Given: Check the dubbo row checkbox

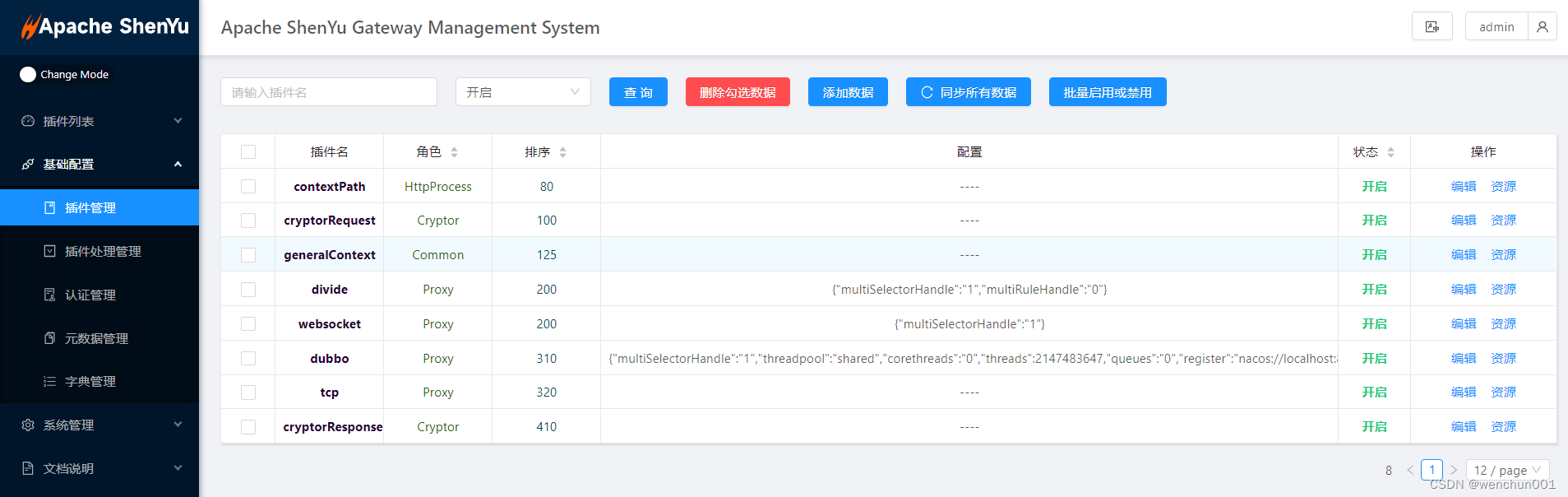Looking at the screenshot, I should point(248,359).
